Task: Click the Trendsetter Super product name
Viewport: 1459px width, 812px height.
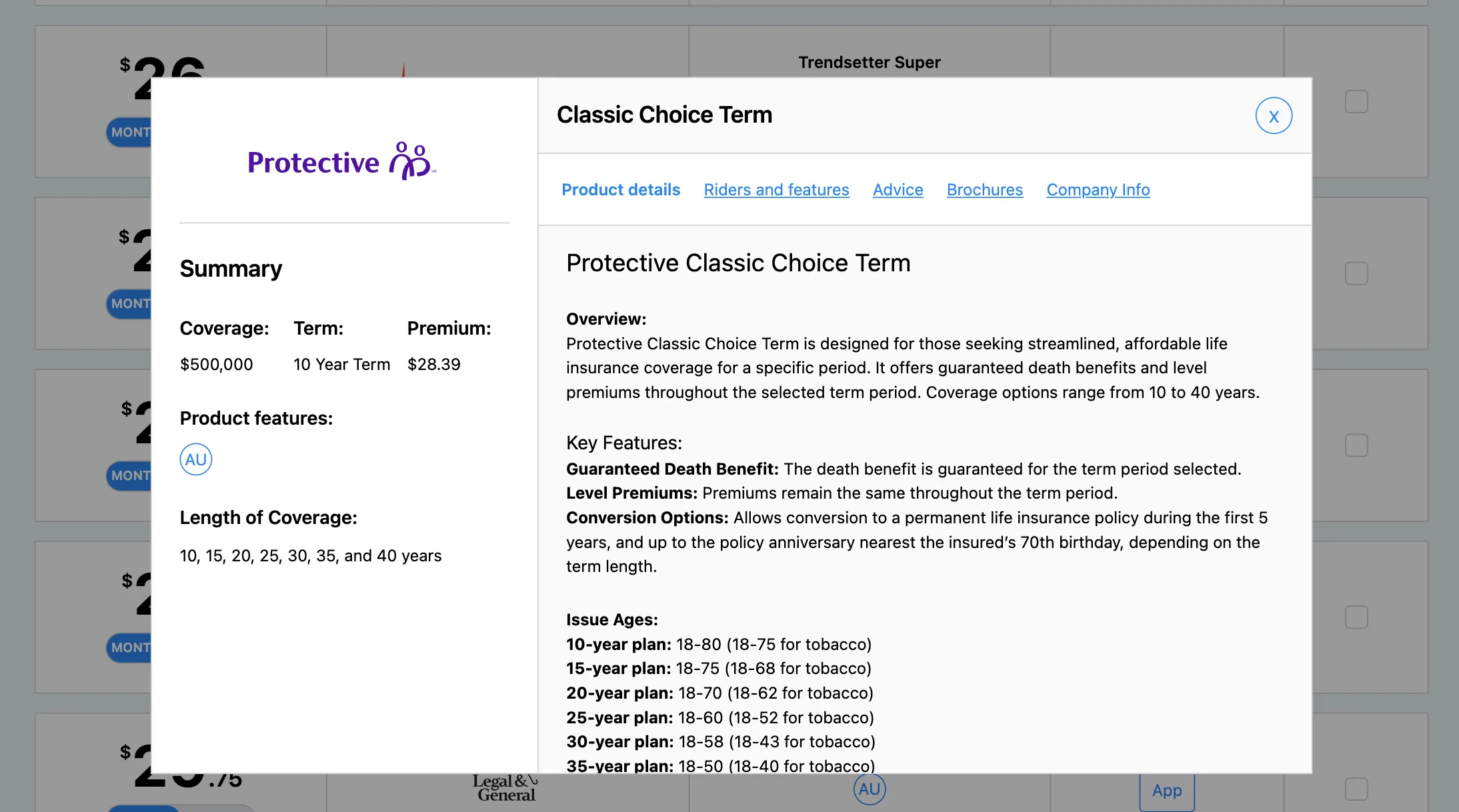Action: pyautogui.click(x=870, y=63)
